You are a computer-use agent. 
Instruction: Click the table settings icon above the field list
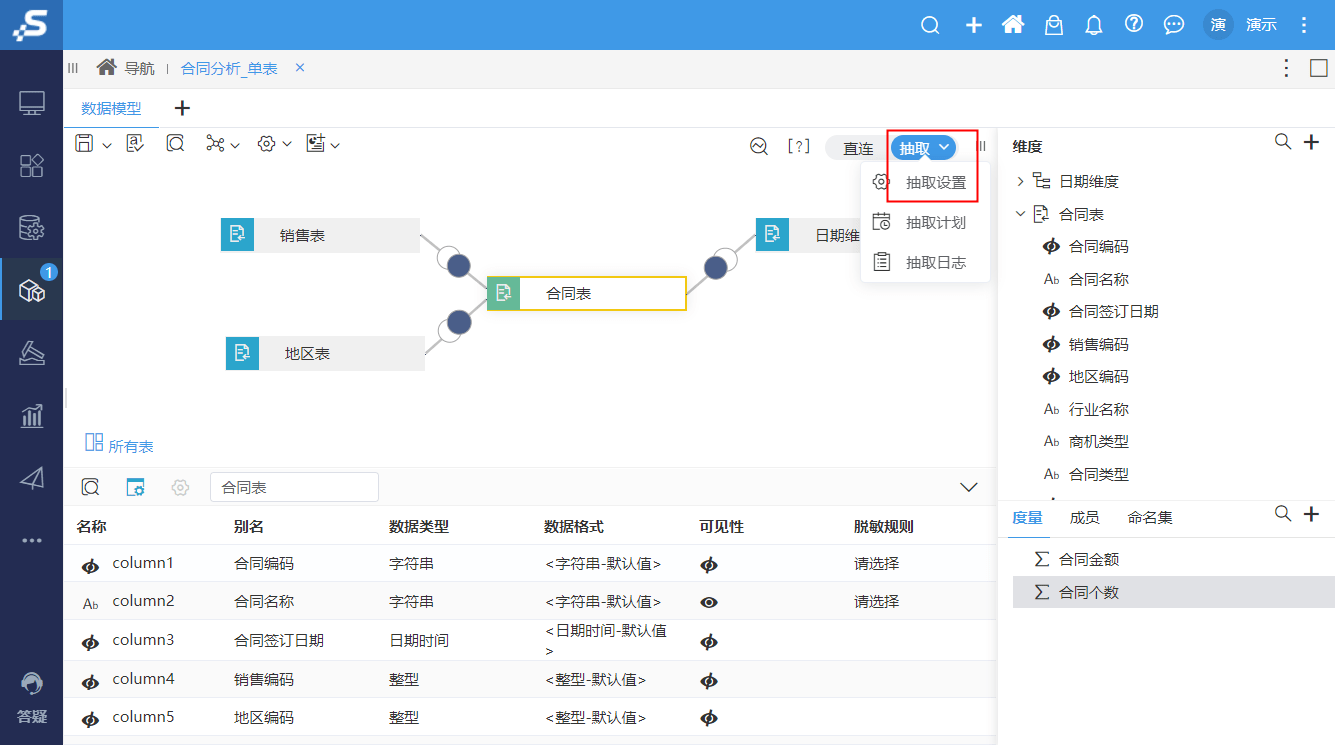click(x=135, y=487)
